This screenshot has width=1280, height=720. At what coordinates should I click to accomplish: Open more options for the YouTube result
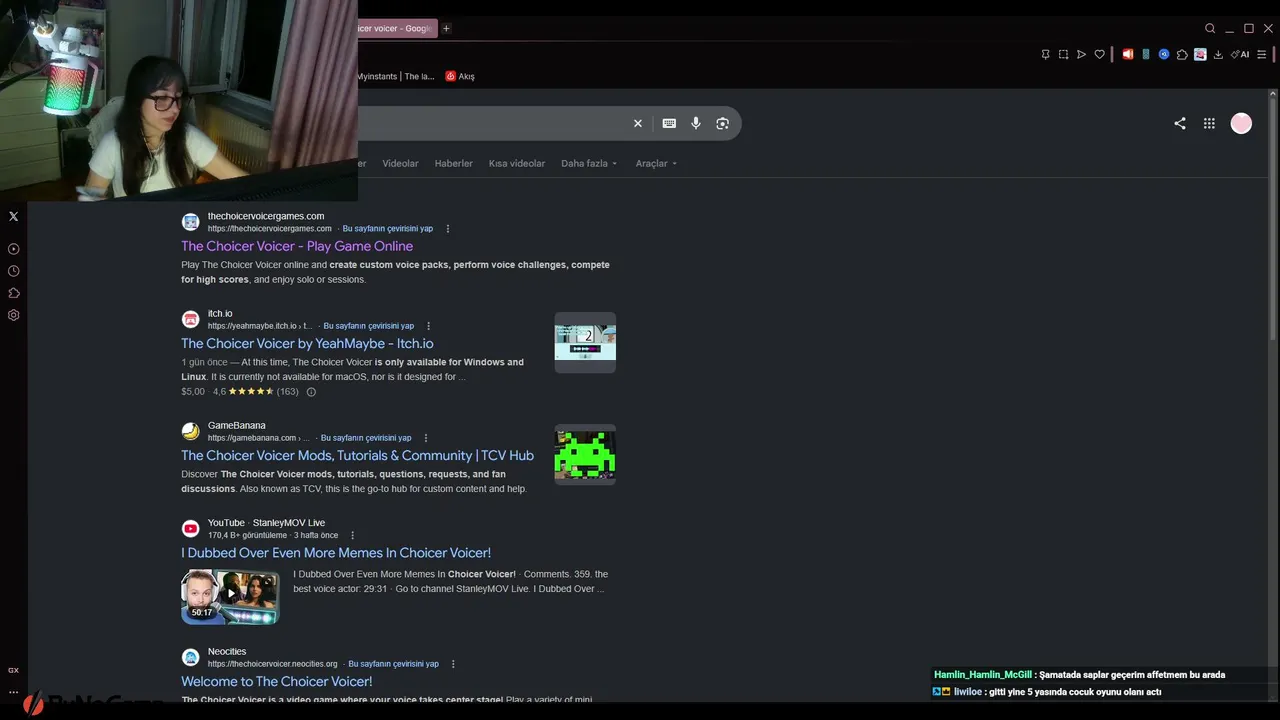(352, 535)
